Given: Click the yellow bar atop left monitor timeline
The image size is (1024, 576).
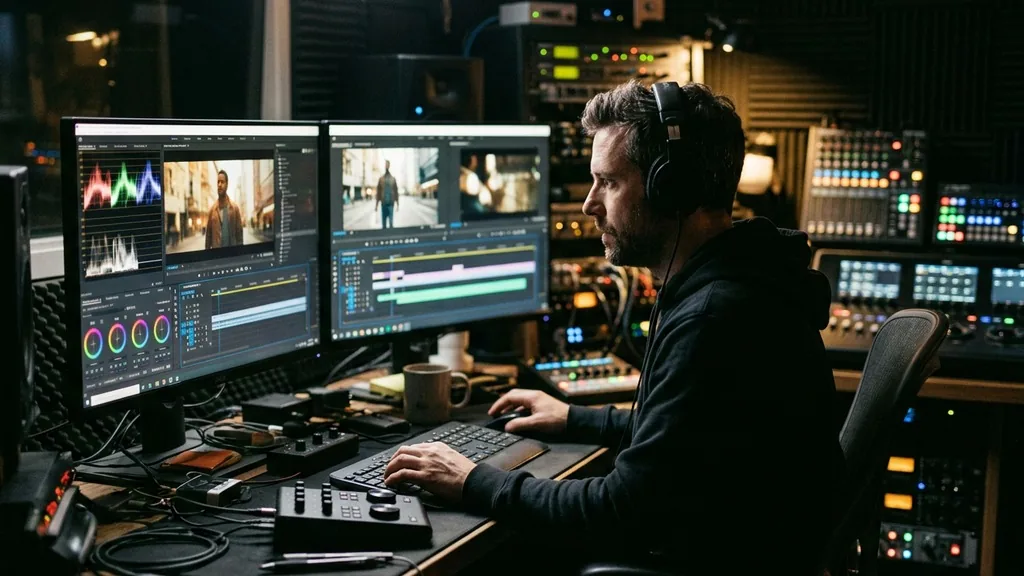Looking at the screenshot, I should pyautogui.click(x=255, y=286).
